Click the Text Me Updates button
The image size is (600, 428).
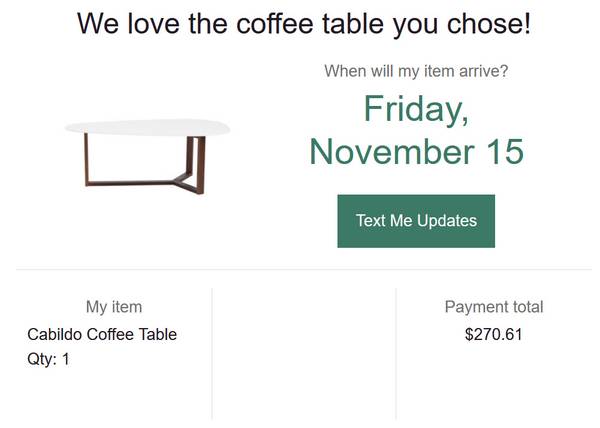coord(416,221)
